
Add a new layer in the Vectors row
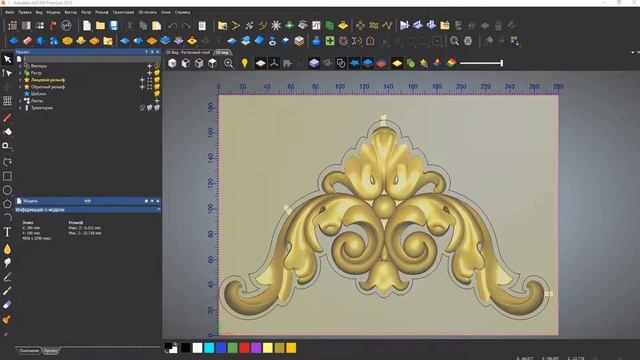[149, 66]
